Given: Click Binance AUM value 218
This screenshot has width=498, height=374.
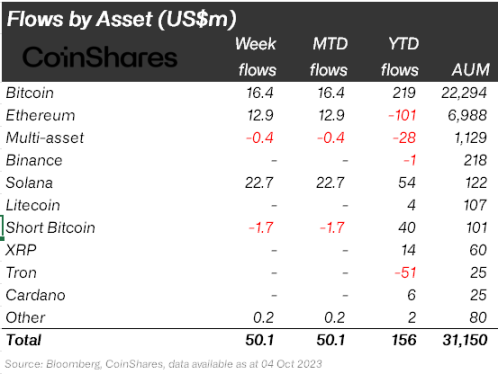Looking at the screenshot, I should [475, 160].
